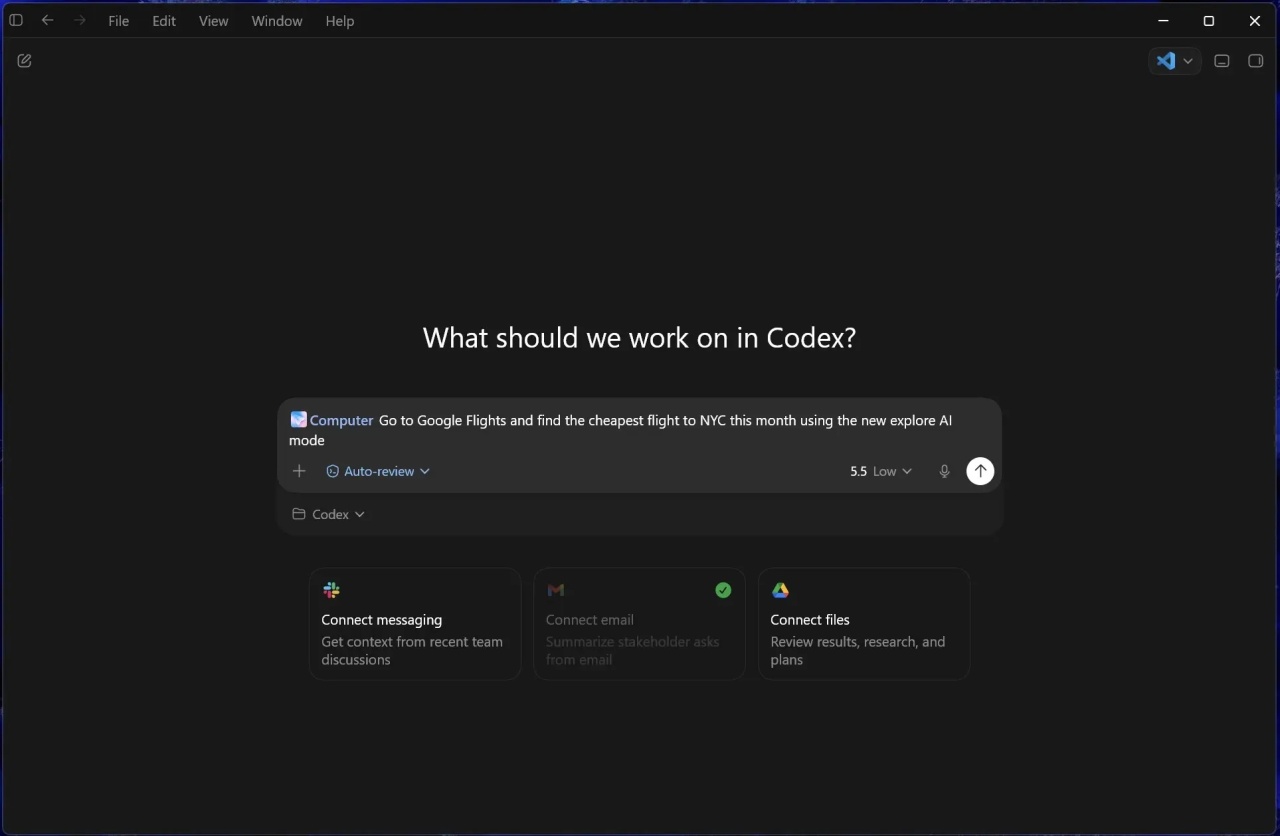Click the Gmail logo icon
The height and width of the screenshot is (836, 1280).
point(556,591)
